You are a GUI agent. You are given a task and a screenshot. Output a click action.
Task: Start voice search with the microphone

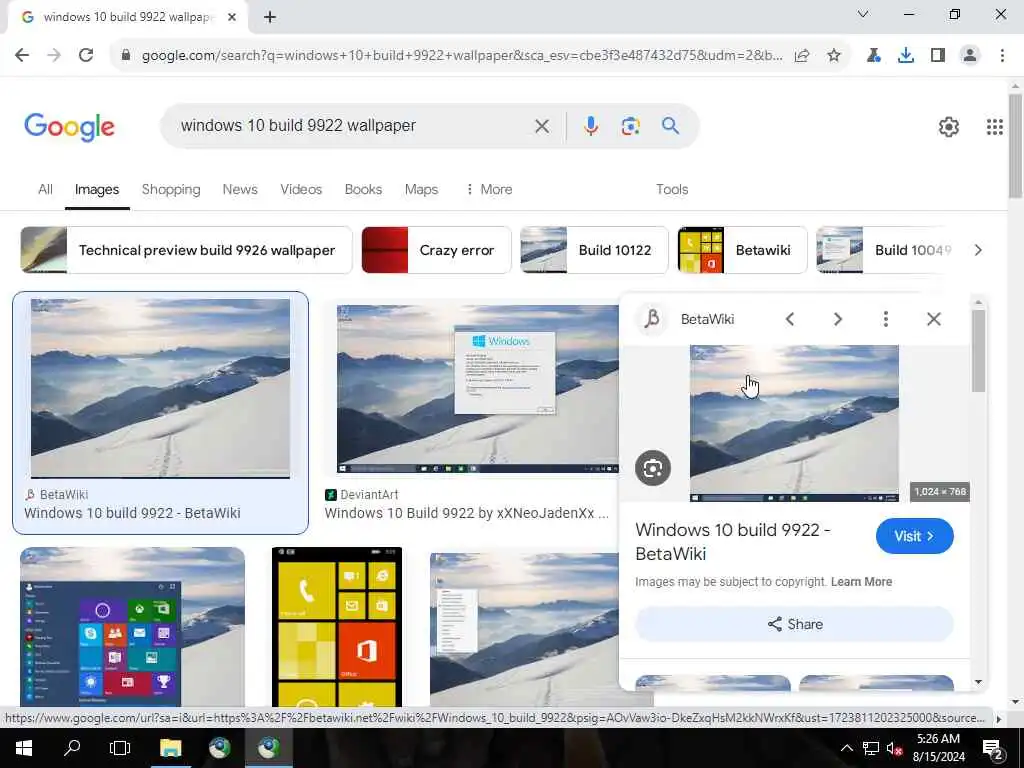[x=590, y=126]
